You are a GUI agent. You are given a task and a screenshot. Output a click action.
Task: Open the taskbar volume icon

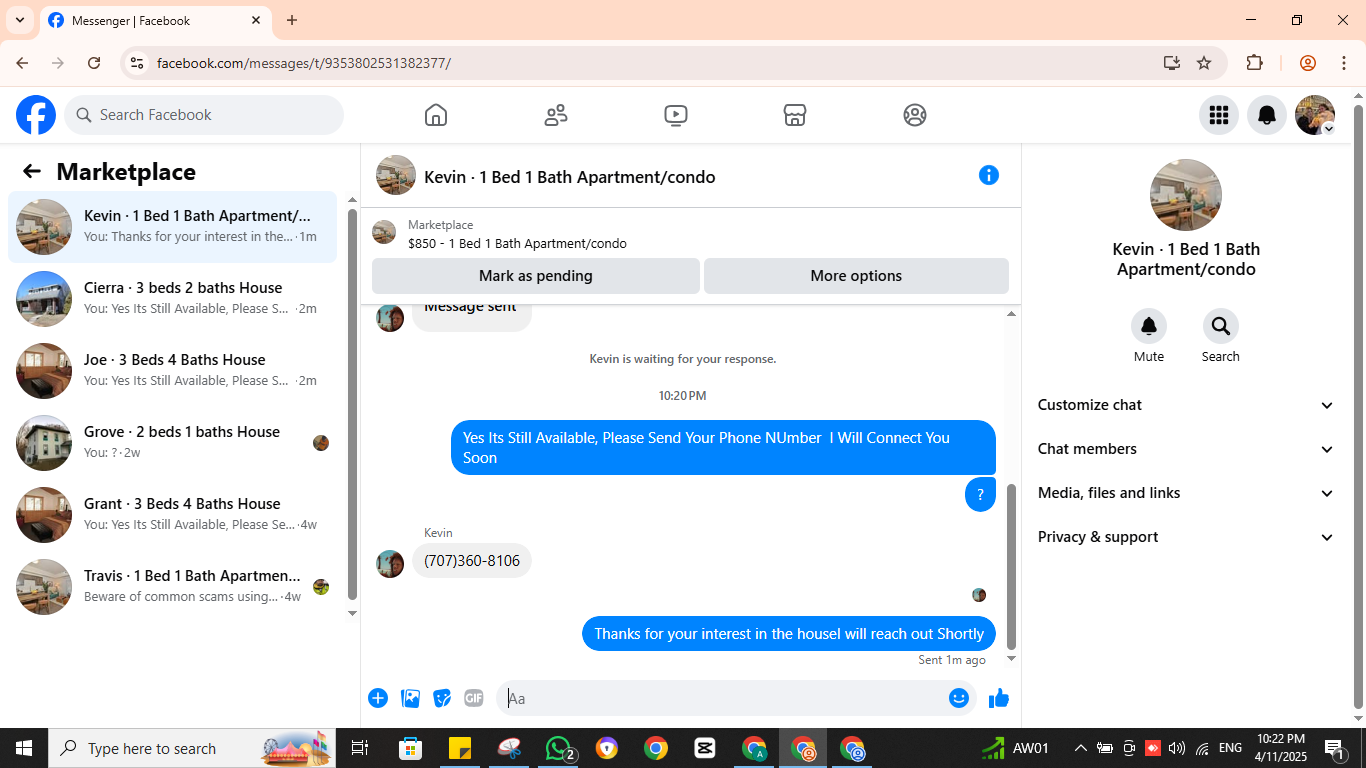(1177, 748)
